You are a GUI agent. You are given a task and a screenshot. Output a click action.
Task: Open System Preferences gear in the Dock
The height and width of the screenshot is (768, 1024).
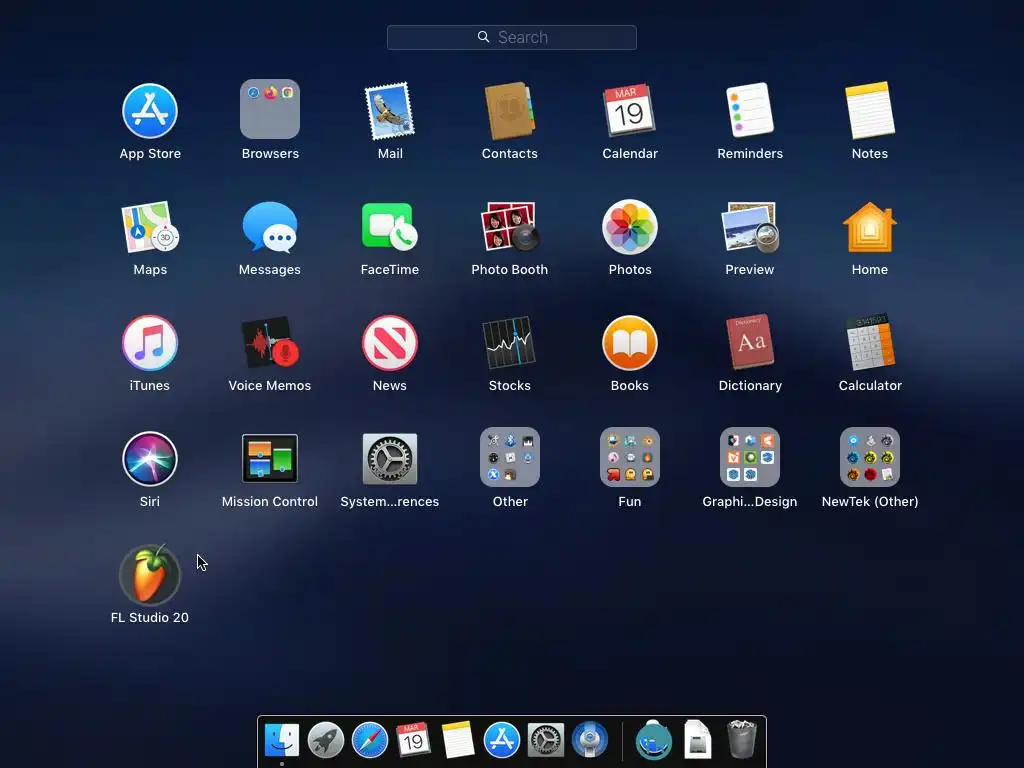point(545,741)
